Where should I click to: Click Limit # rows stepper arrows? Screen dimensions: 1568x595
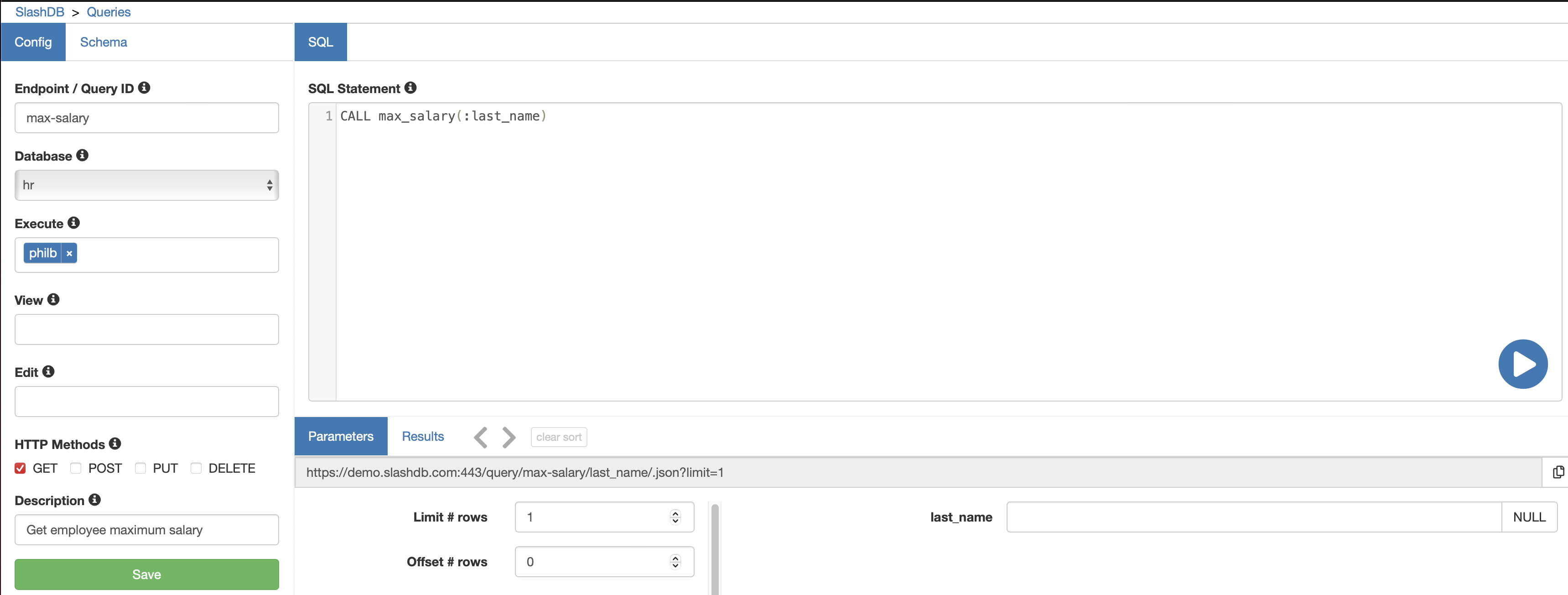(x=675, y=517)
